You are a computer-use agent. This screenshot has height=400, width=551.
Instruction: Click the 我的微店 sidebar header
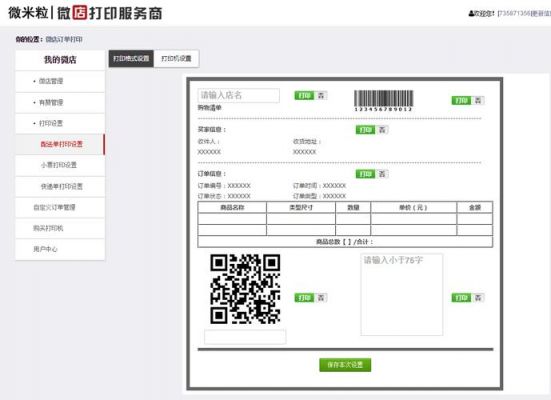[x=60, y=60]
